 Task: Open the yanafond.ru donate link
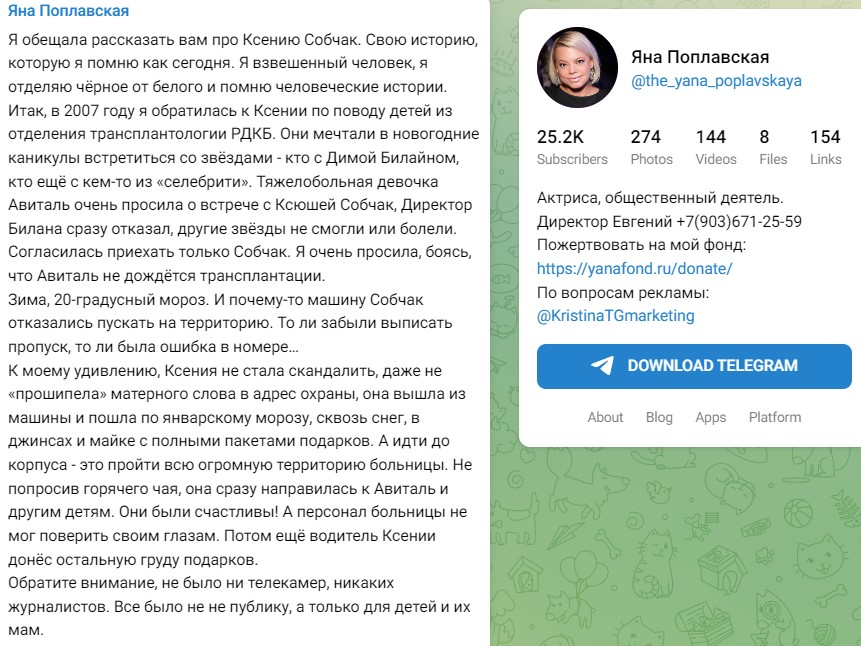(634, 269)
